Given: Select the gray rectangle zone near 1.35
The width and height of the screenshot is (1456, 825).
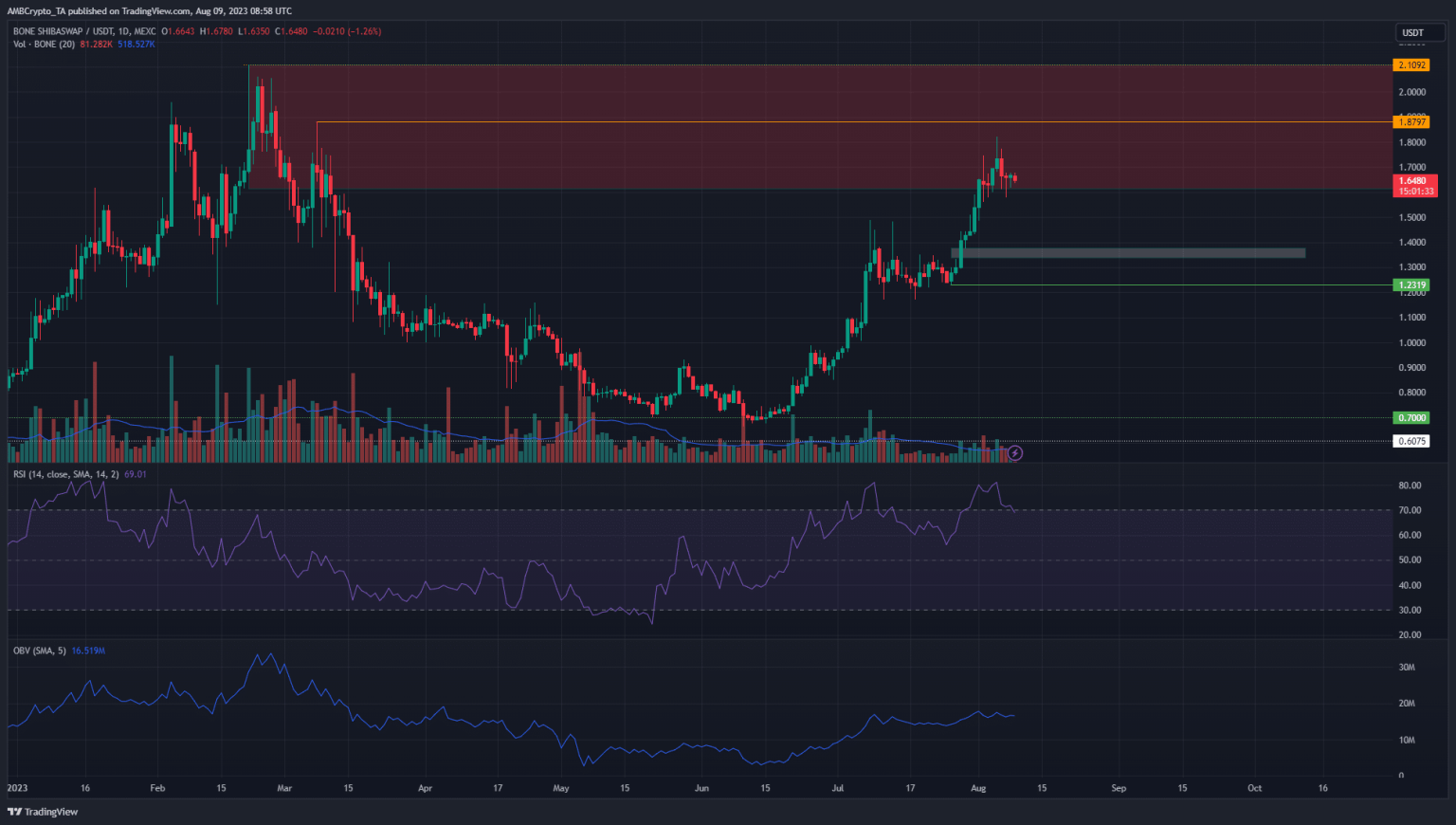Looking at the screenshot, I should tap(1128, 253).
